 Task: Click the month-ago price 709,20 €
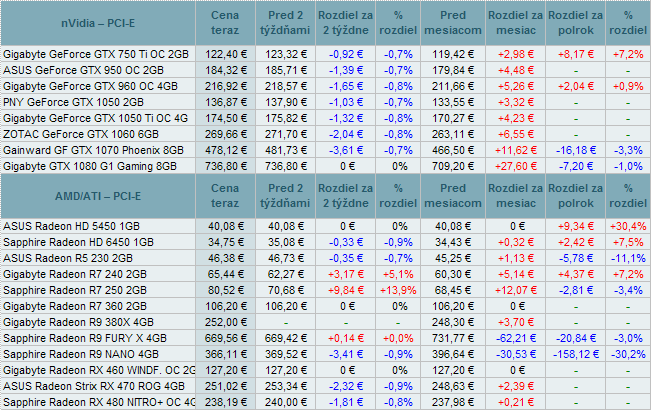pos(453,166)
